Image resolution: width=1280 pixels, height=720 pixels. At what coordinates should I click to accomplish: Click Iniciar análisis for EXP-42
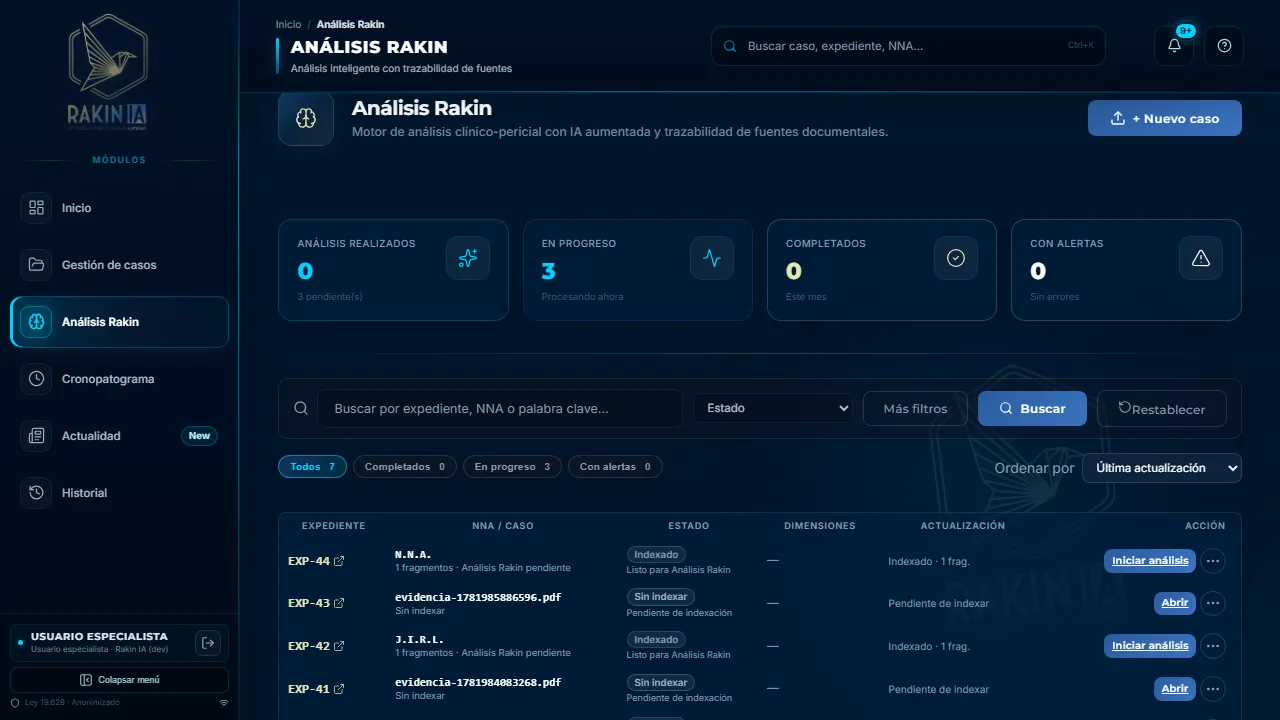tap(1150, 646)
